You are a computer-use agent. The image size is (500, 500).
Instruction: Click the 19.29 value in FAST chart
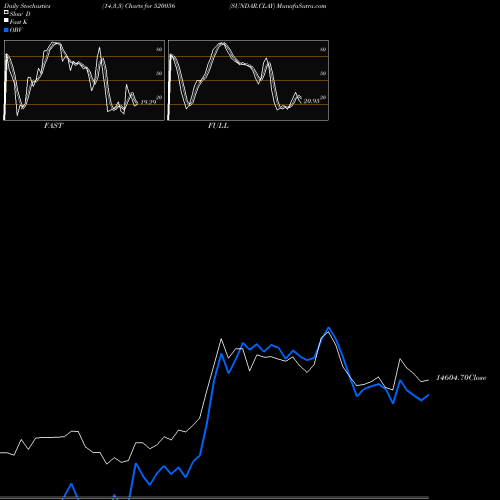tap(148, 102)
